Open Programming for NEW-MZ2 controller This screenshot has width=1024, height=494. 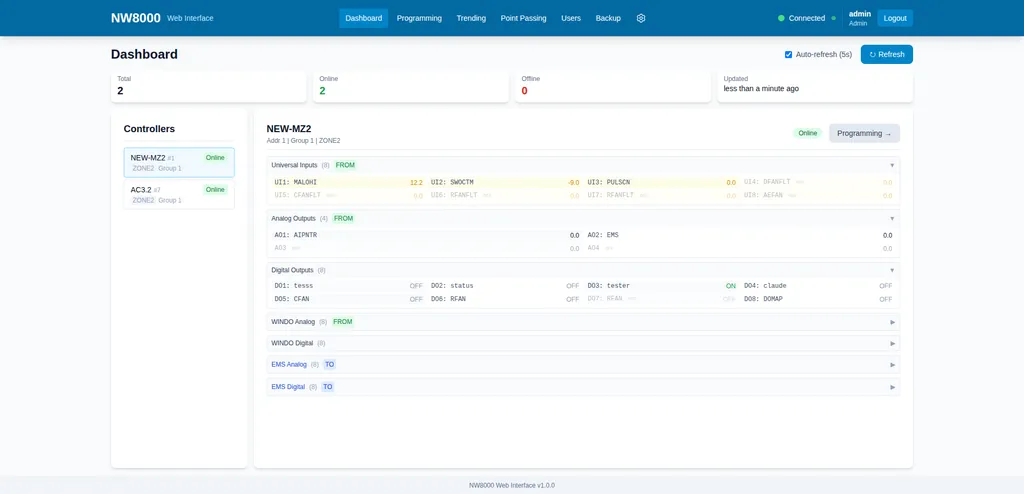point(864,133)
